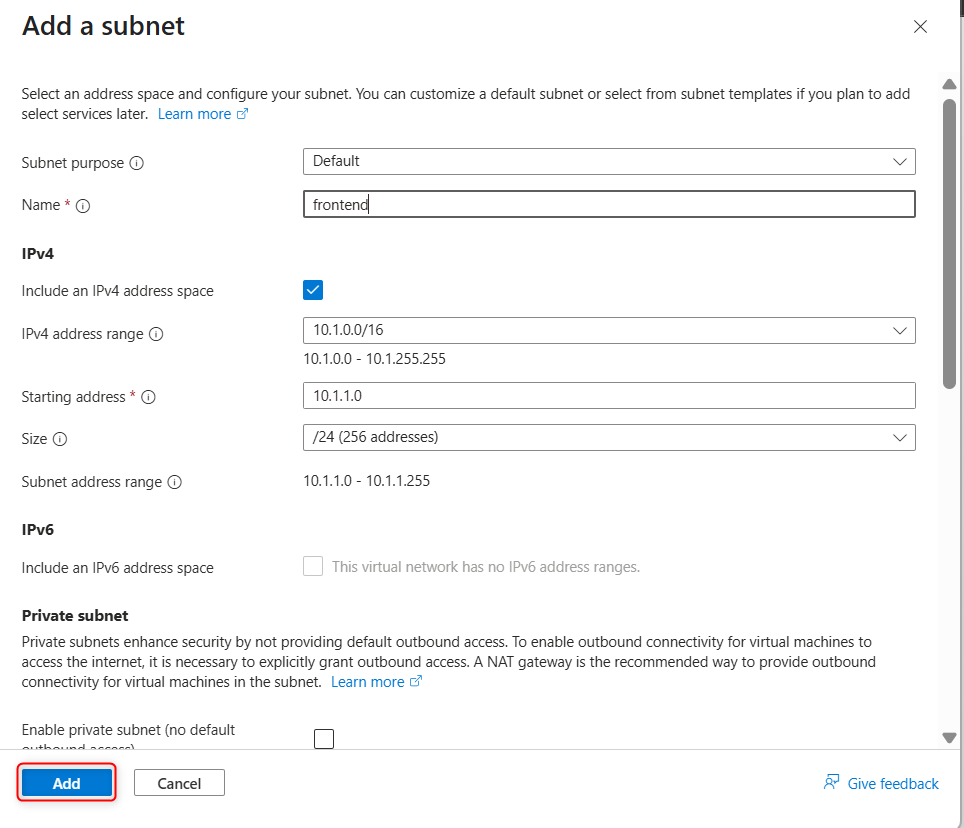
Task: Uncheck Include an IPv4 address space
Action: (313, 290)
